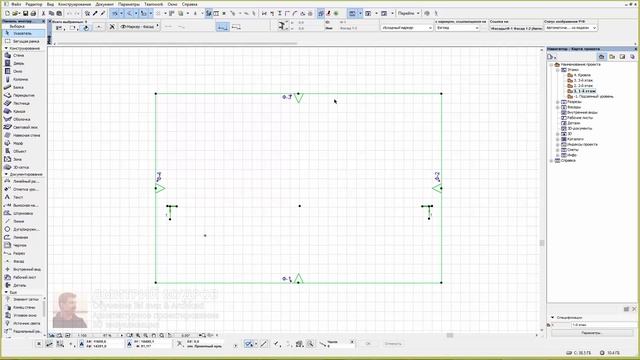The width and height of the screenshot is (640, 360).
Task: Select the Оболочка shell tool
Action: coord(24,119)
